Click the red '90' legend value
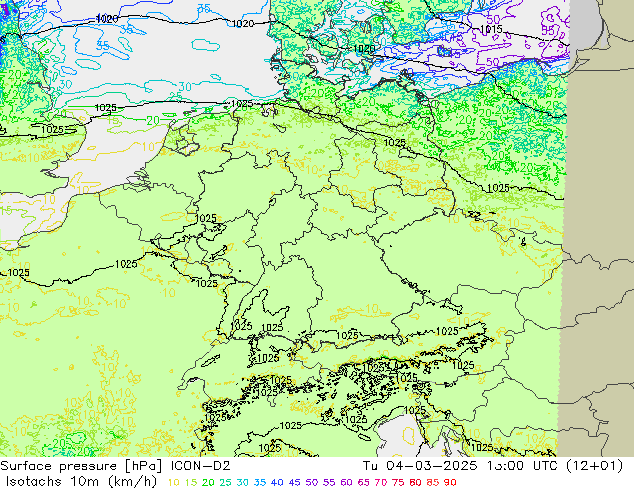 pyautogui.click(x=450, y=482)
